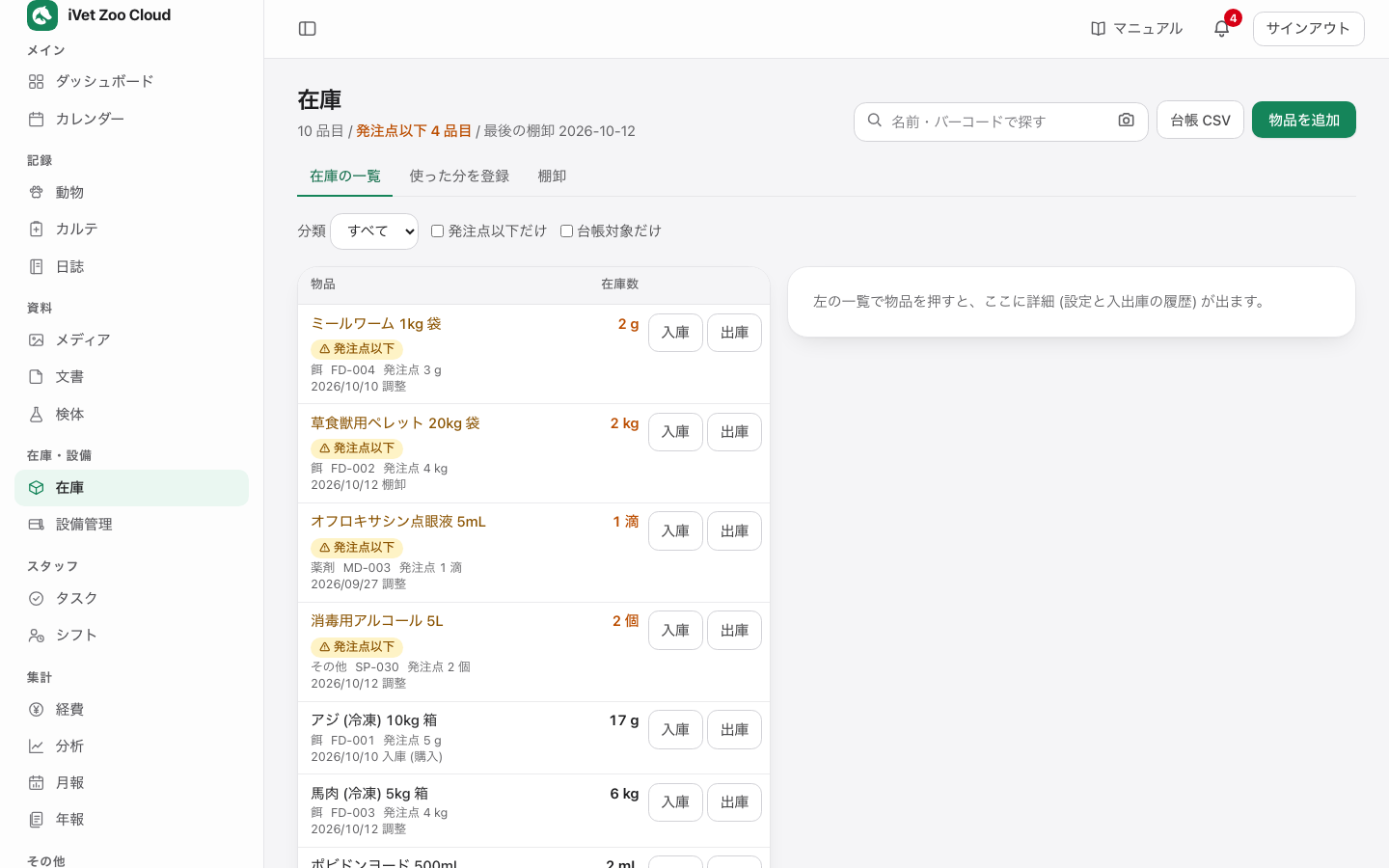Viewport: 1389px width, 868px height.
Task: Open the 棚卸 tab
Action: tap(552, 176)
